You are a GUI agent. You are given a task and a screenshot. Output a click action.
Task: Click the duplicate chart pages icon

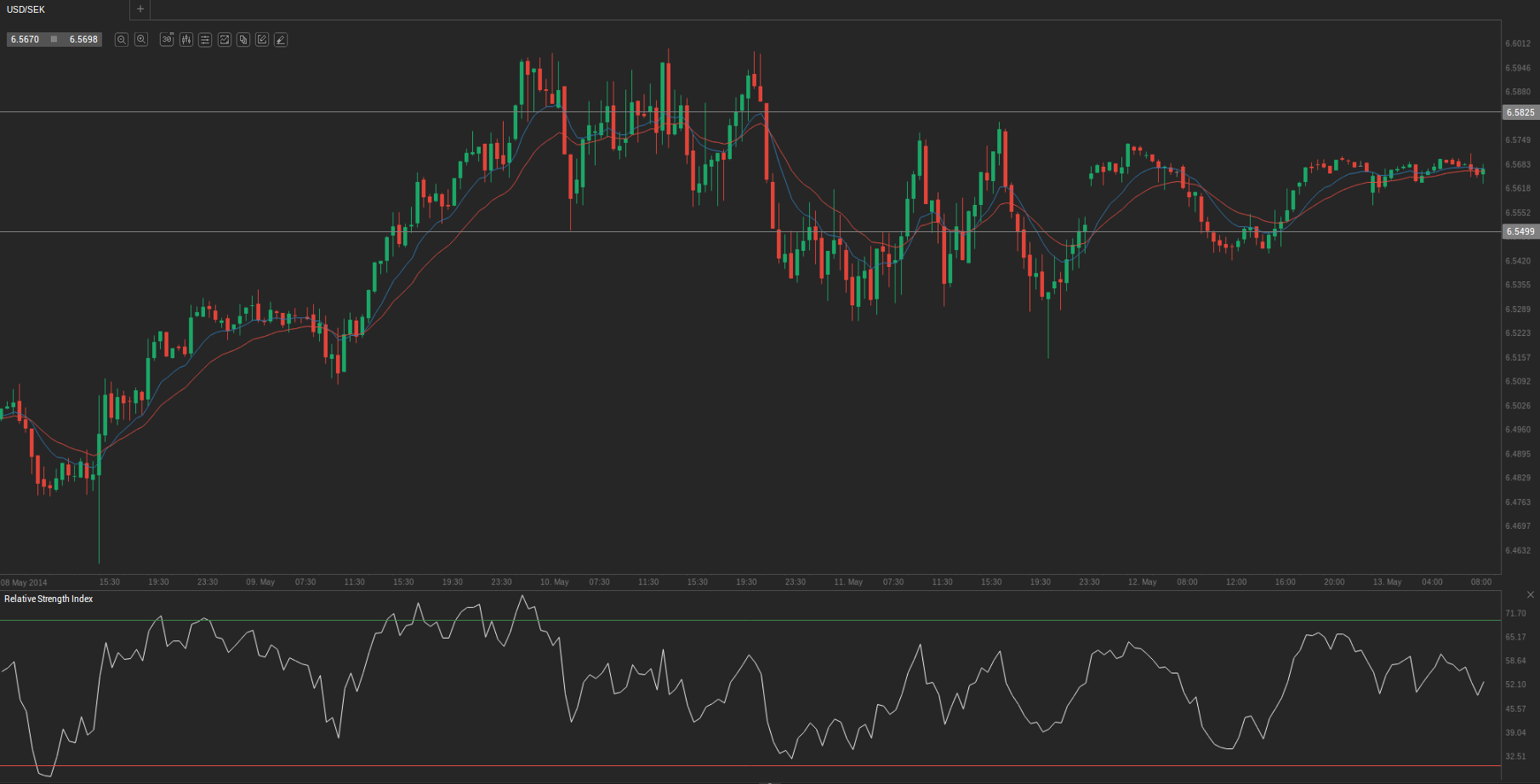pyautogui.click(x=243, y=40)
